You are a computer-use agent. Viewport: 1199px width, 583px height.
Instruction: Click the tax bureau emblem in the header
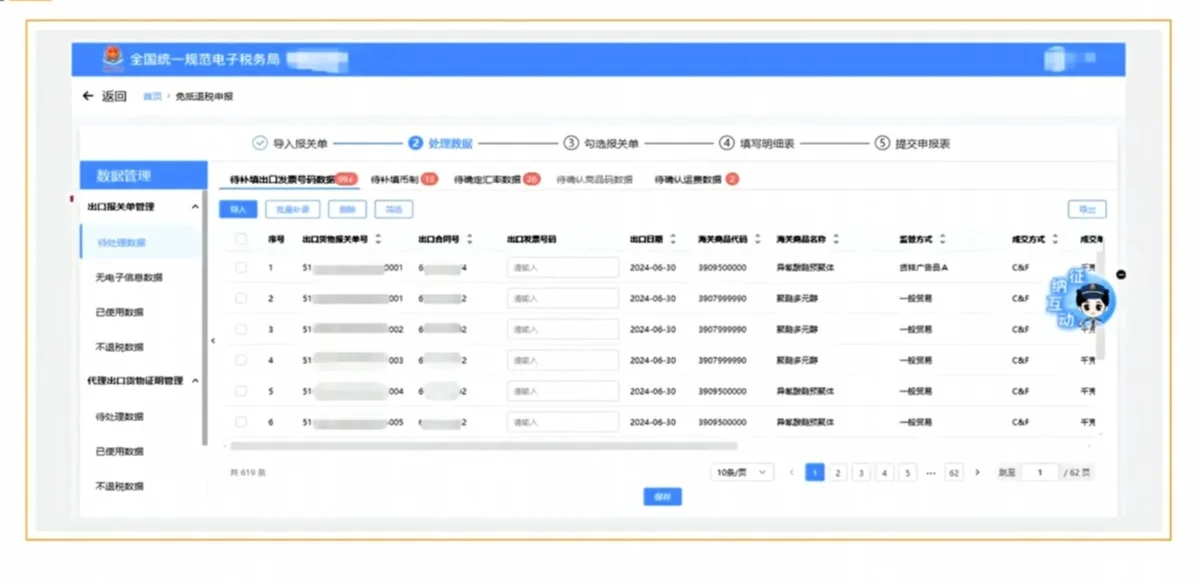[x=113, y=60]
